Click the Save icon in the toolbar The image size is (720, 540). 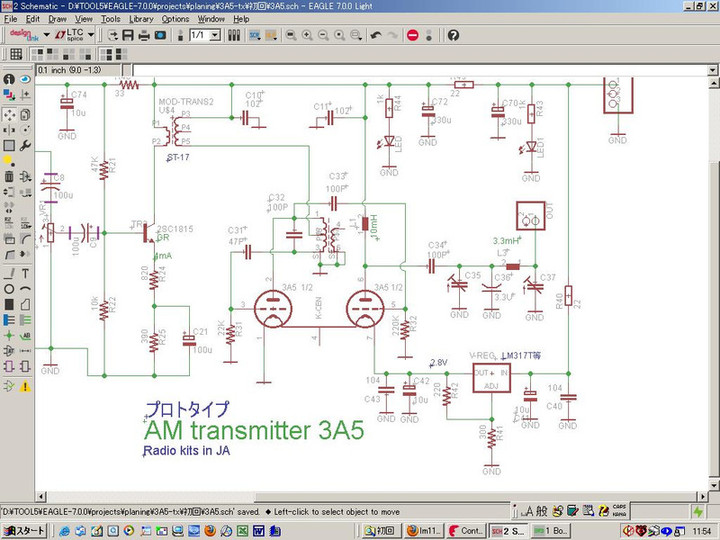[128, 35]
